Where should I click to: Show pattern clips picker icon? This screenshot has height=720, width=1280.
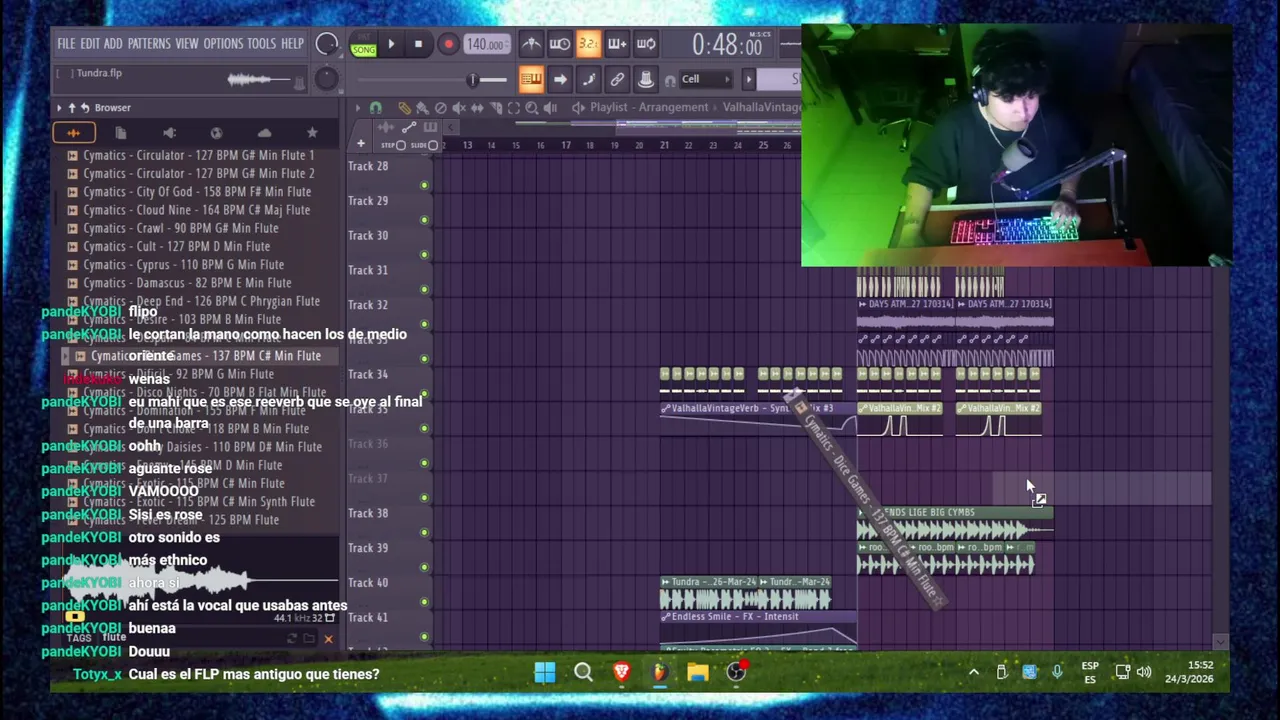click(x=430, y=127)
